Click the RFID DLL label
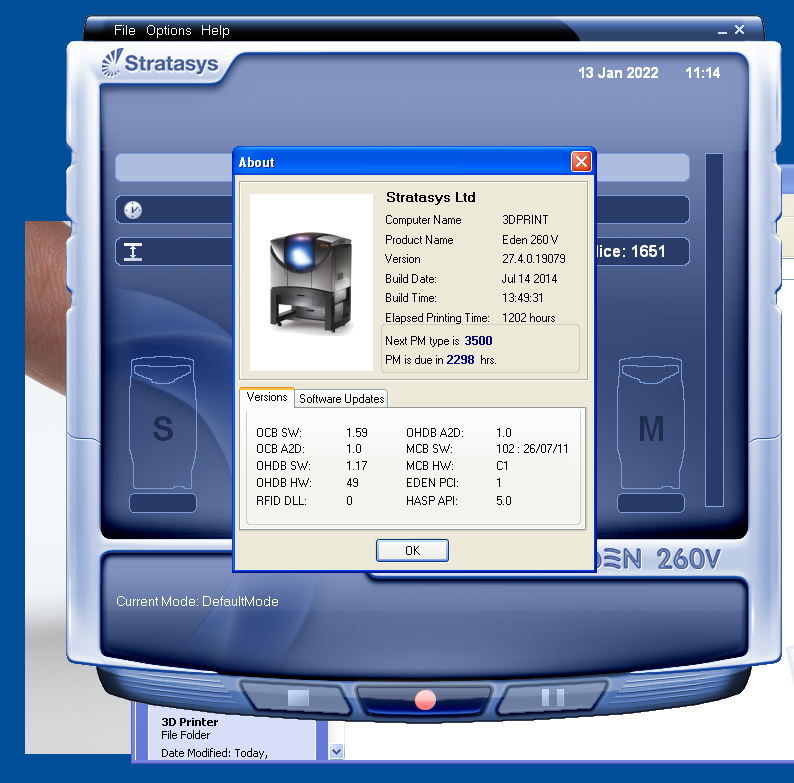This screenshot has width=794, height=783. pyautogui.click(x=281, y=500)
